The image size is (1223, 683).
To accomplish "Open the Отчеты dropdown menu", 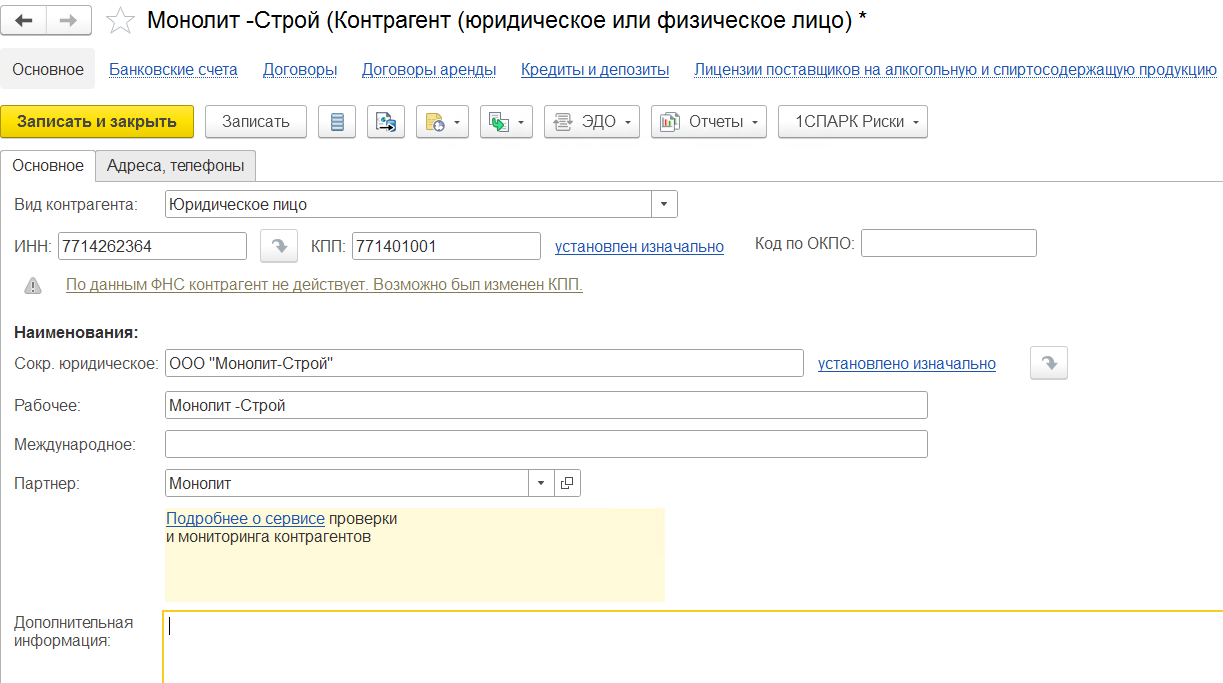I will (708, 122).
